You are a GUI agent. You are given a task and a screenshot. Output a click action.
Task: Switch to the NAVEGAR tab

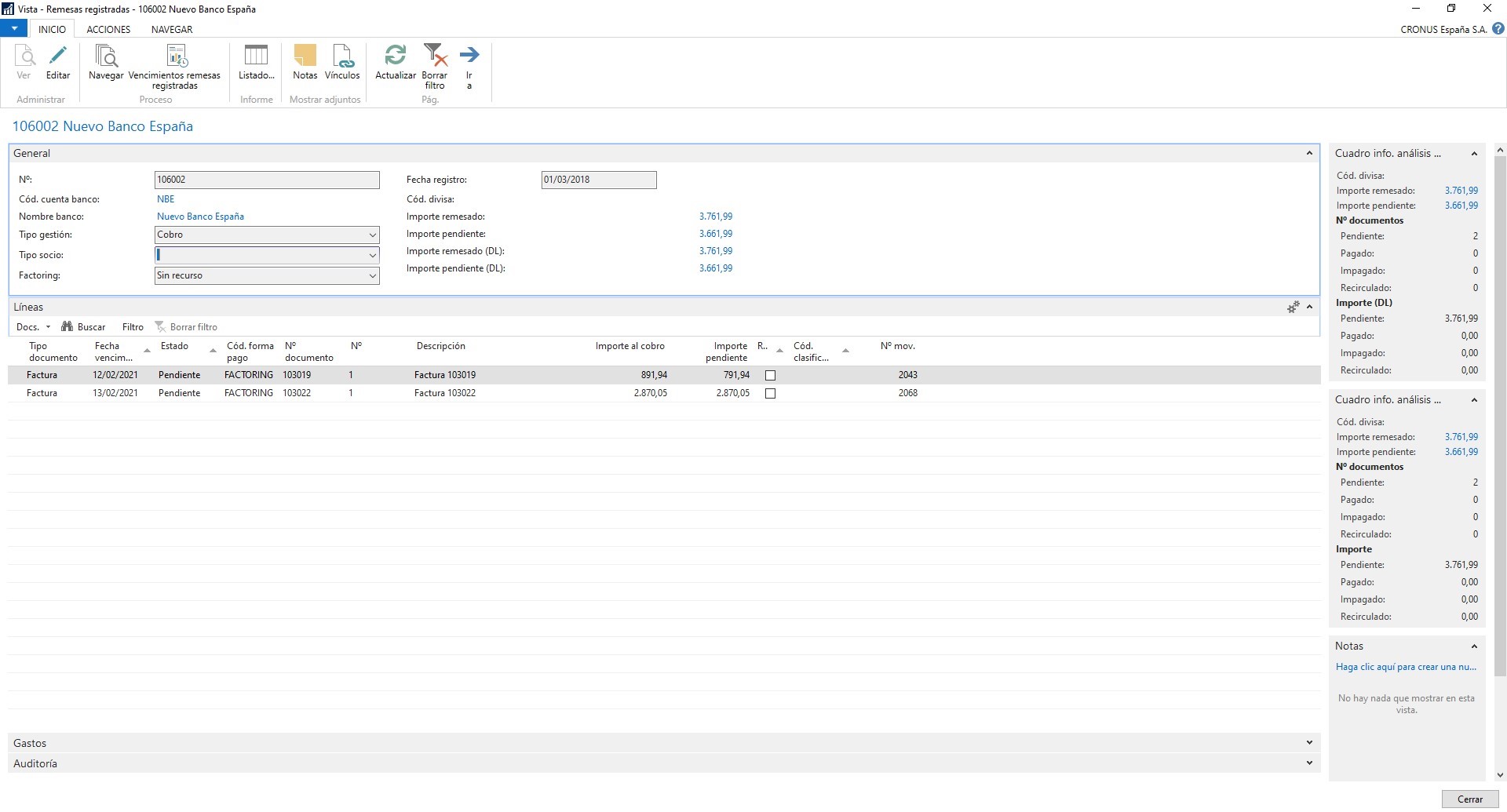[172, 30]
